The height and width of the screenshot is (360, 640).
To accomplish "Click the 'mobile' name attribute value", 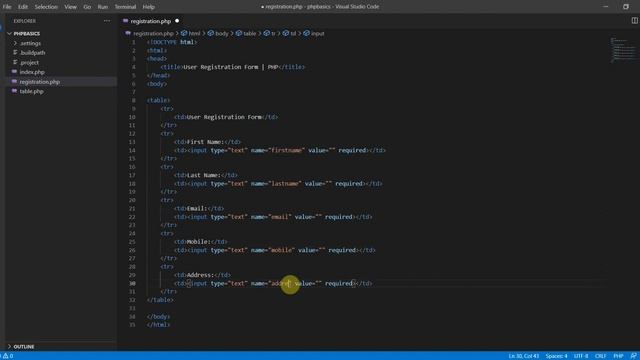I will (x=282, y=250).
